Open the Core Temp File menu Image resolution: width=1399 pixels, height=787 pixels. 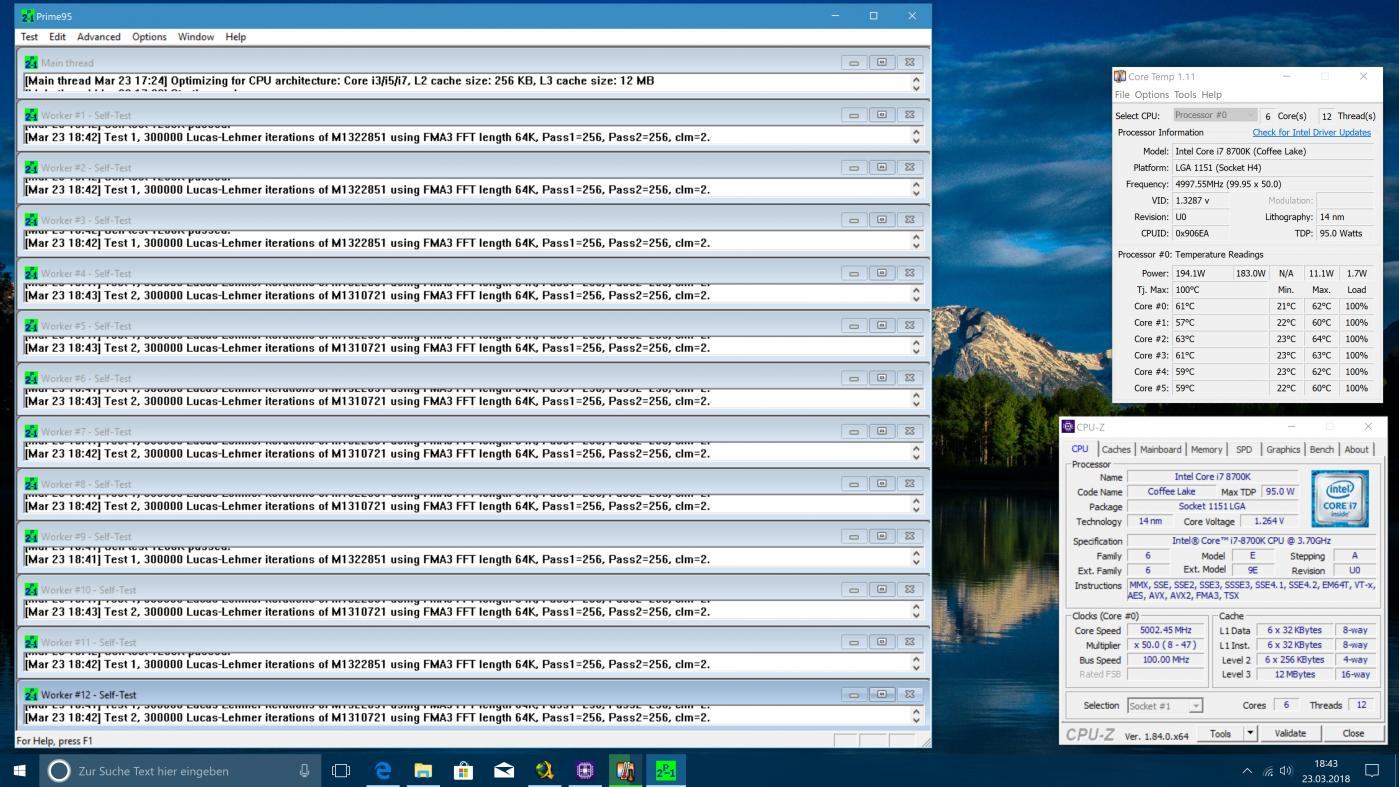[1122, 95]
